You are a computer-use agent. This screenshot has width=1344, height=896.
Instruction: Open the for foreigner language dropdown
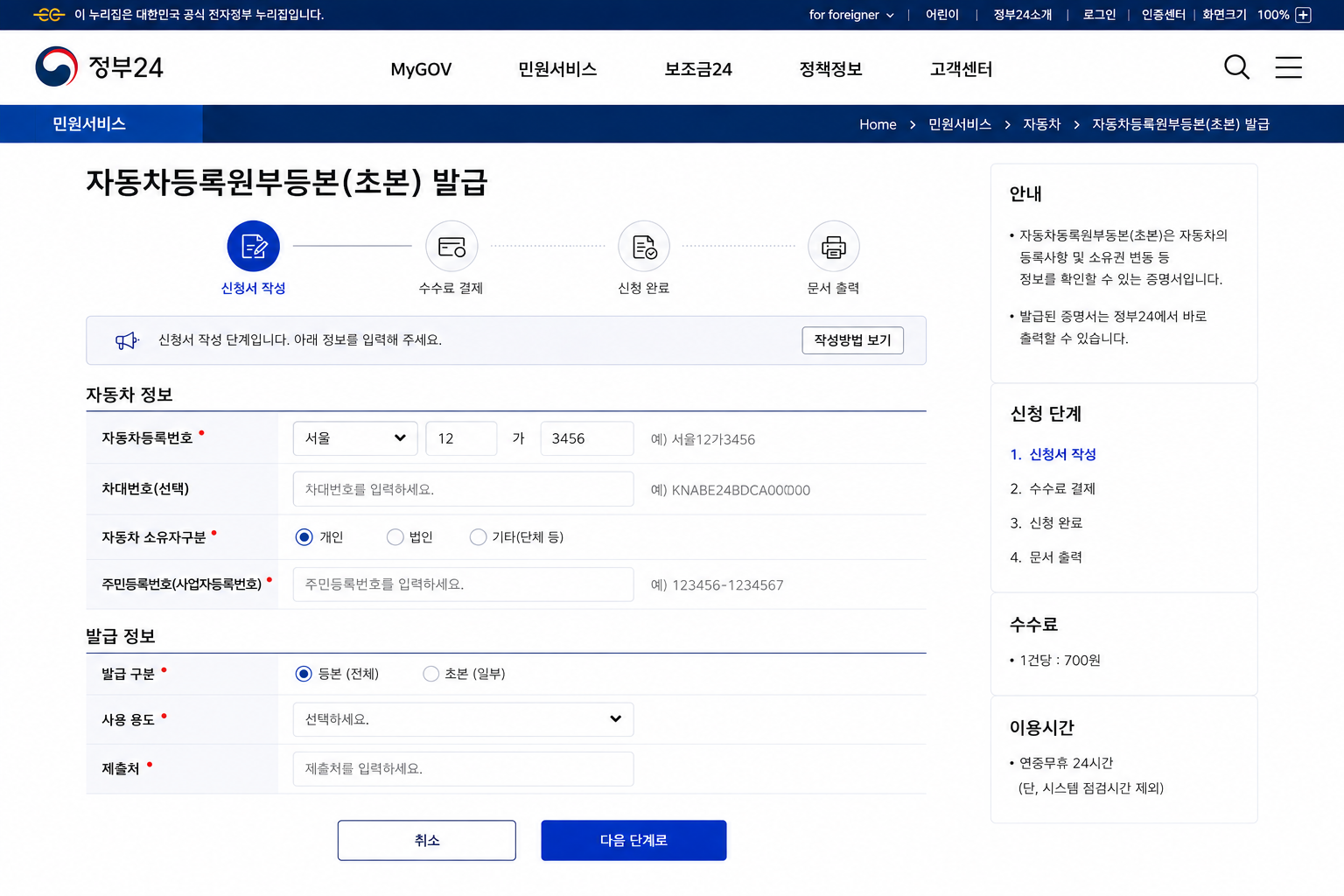[851, 15]
